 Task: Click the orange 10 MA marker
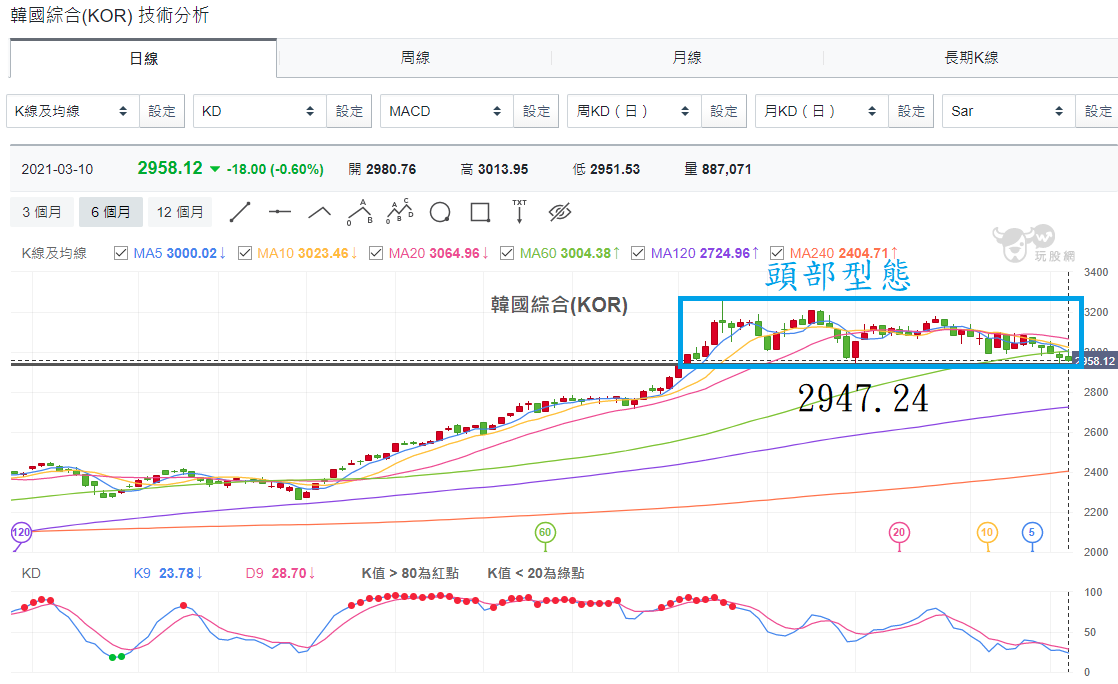pos(987,532)
